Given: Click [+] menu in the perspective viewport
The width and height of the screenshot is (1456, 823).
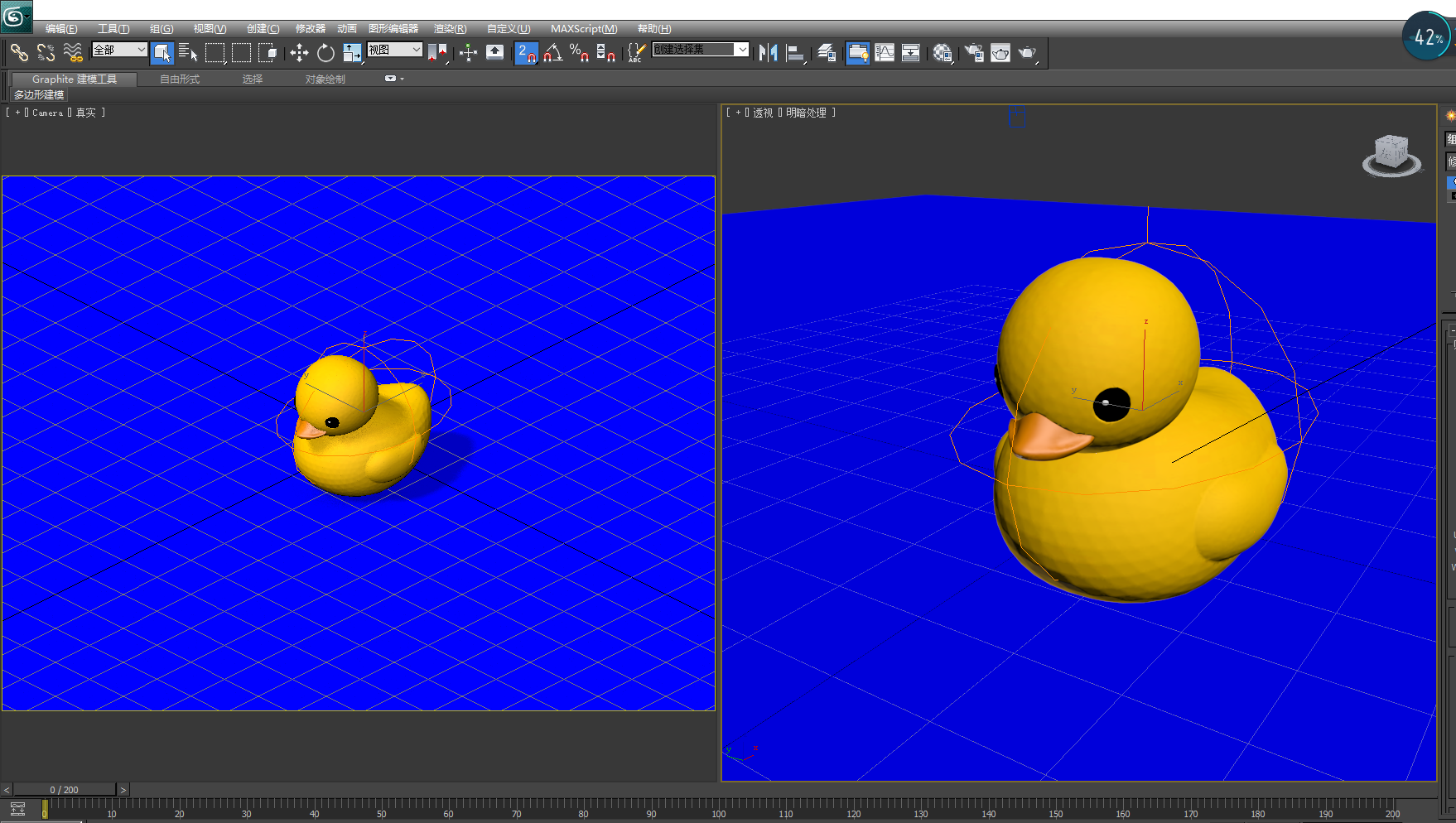Looking at the screenshot, I should [738, 113].
